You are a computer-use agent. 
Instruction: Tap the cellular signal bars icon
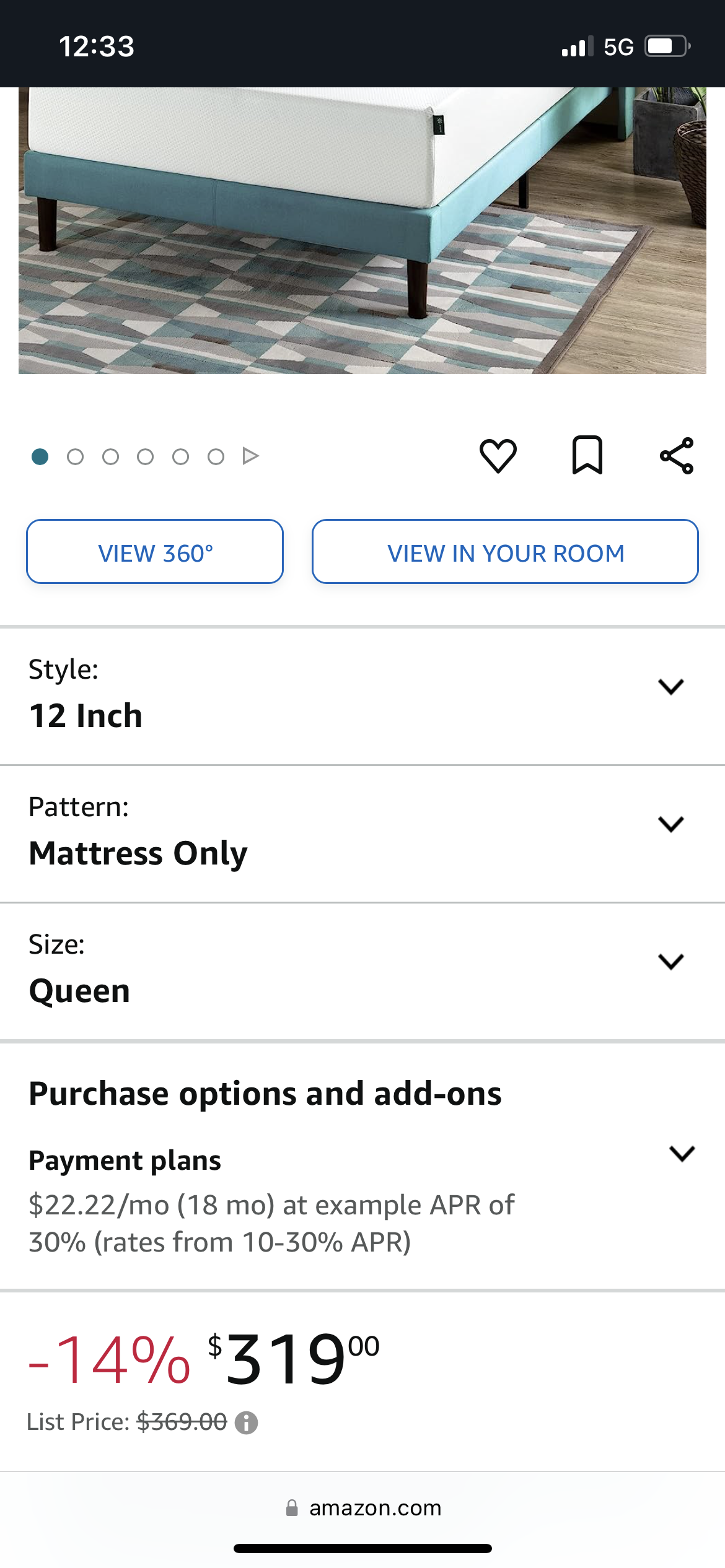pos(577,46)
